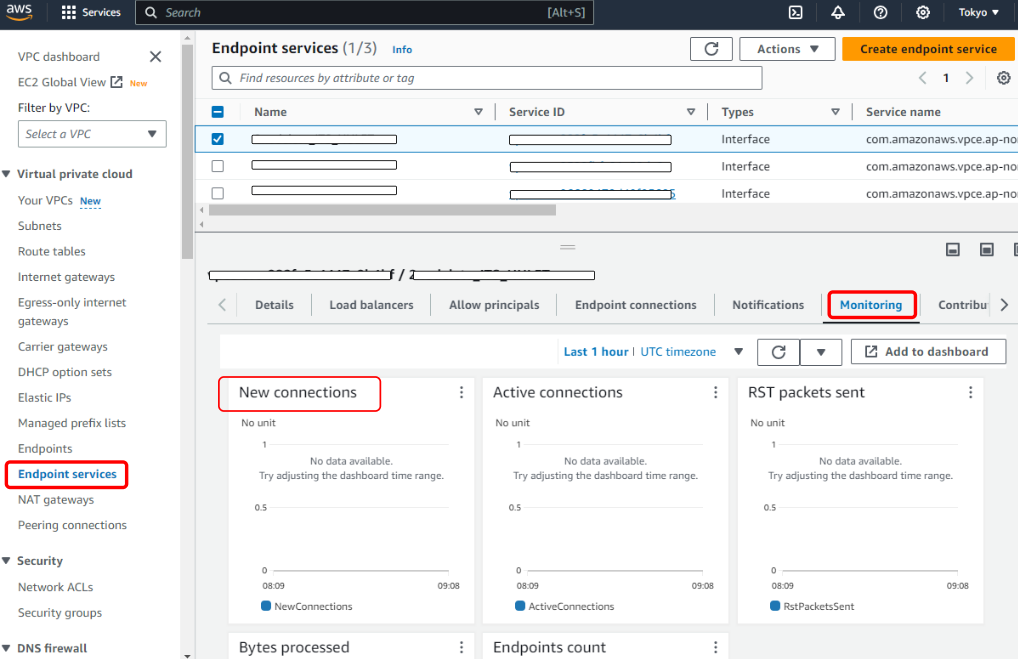Open the Services grid menu
The width and height of the screenshot is (1018, 659).
(x=91, y=12)
